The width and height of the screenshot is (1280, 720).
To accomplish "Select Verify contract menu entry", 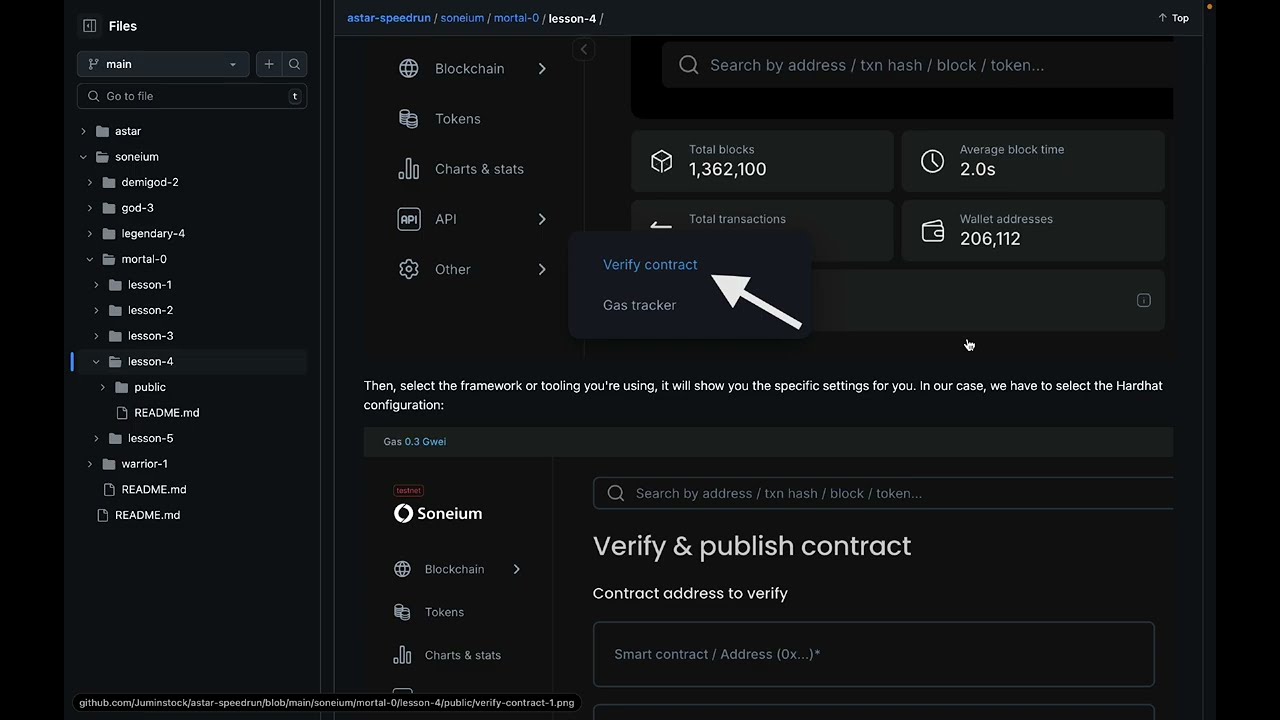I will pyautogui.click(x=650, y=265).
